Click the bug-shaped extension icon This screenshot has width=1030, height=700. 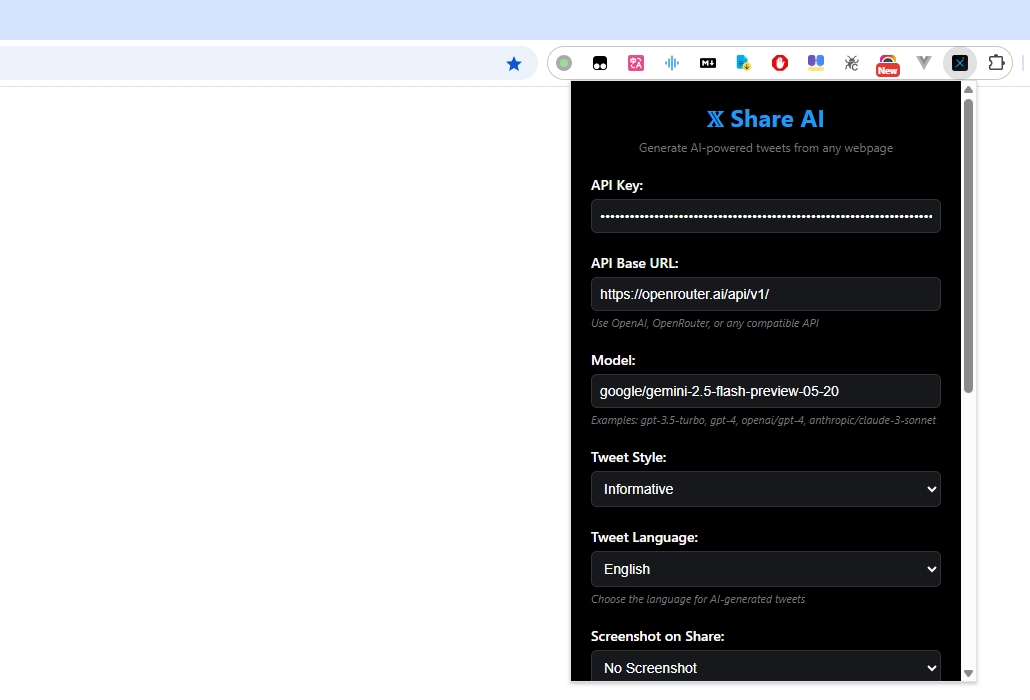pos(852,62)
